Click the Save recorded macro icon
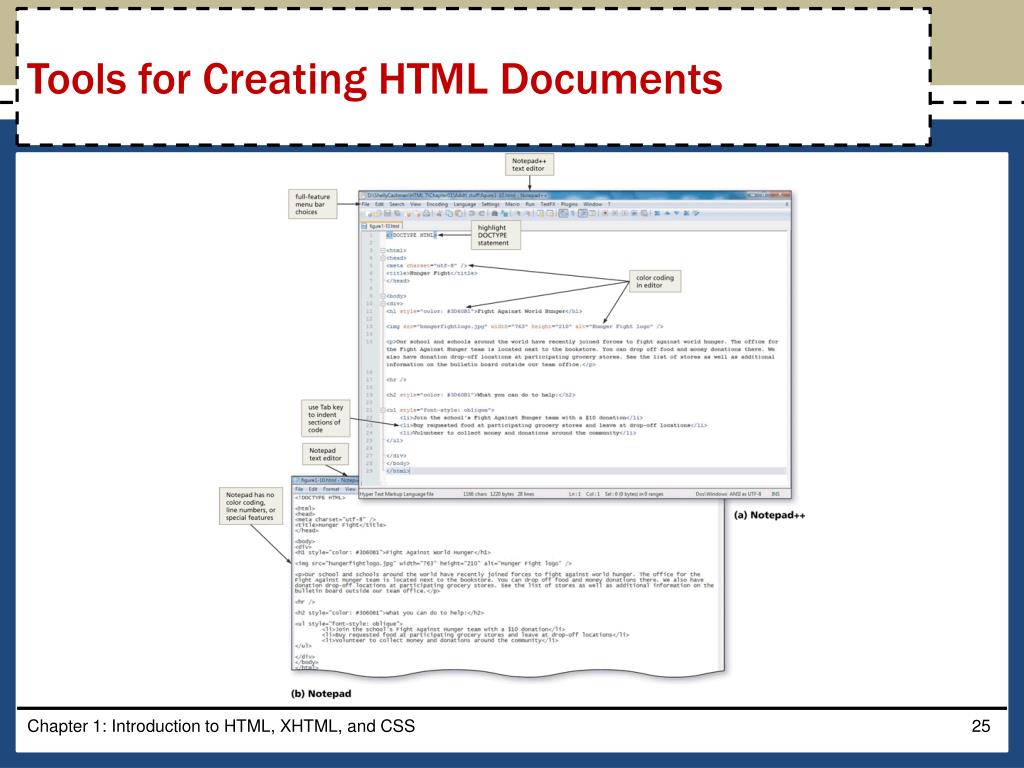 point(644,213)
